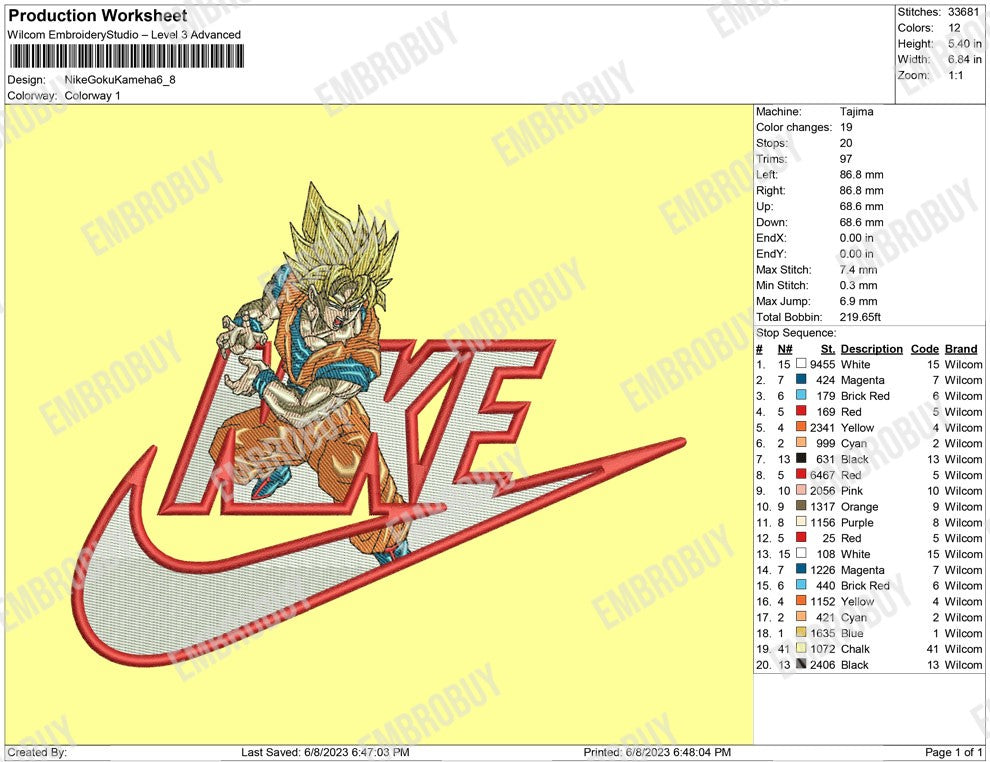Screen dimensions: 990x762
Task: Select the design name NikeGokuKameha6_8
Action: click(120, 80)
